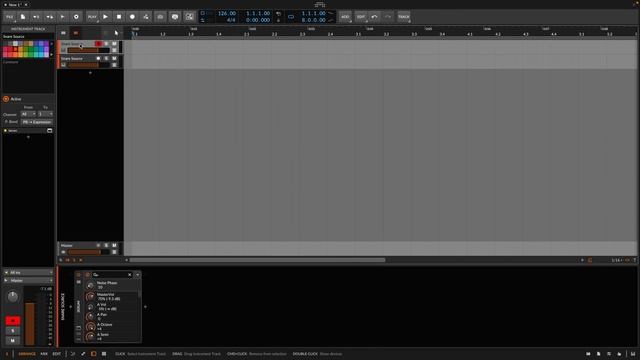
Task: Open the EDIT menu in the top toolbar
Action: coord(361,17)
